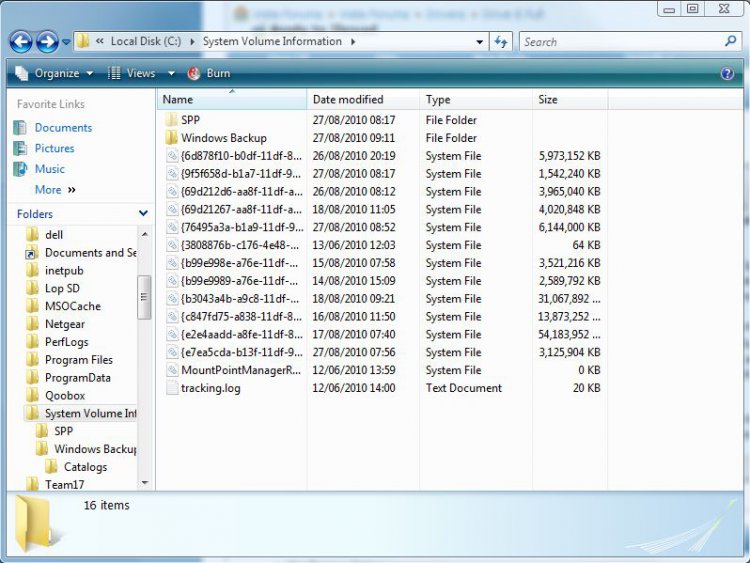Select file {b99e9989-a76e-11df-...
Viewport: 750px width, 563px height.
coord(240,281)
